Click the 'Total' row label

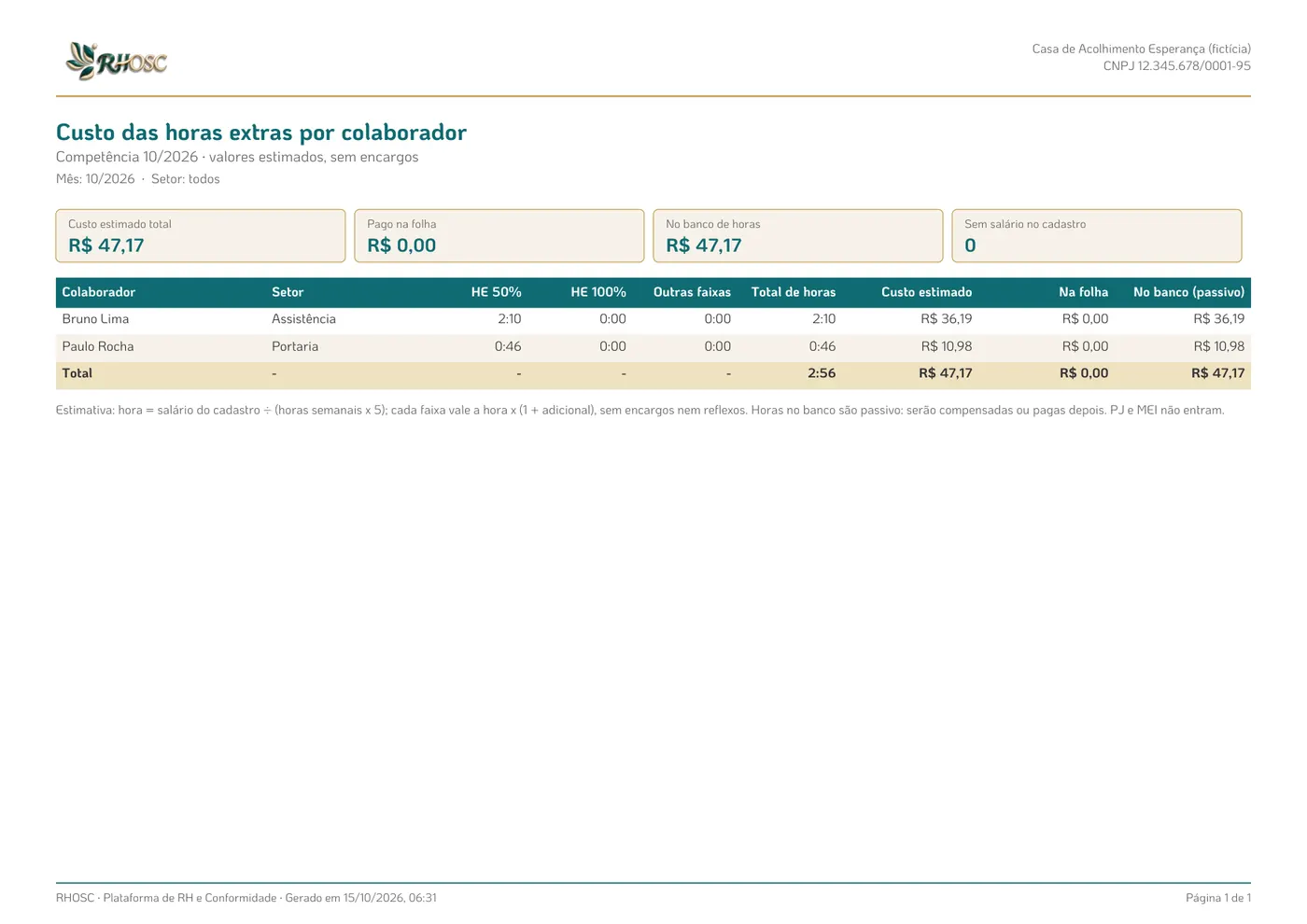point(77,373)
